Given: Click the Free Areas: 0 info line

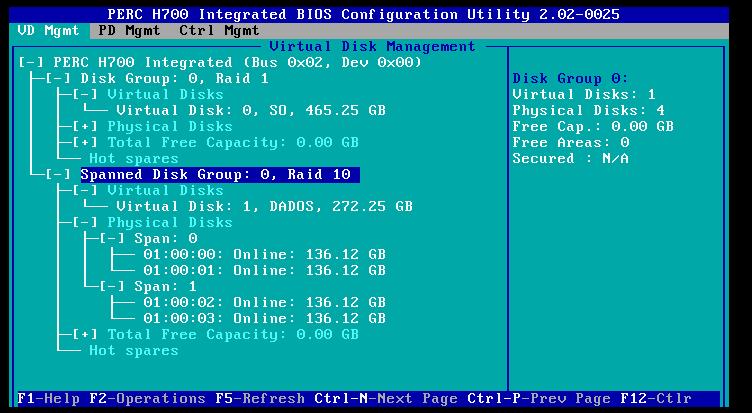Looking at the screenshot, I should coord(570,142).
